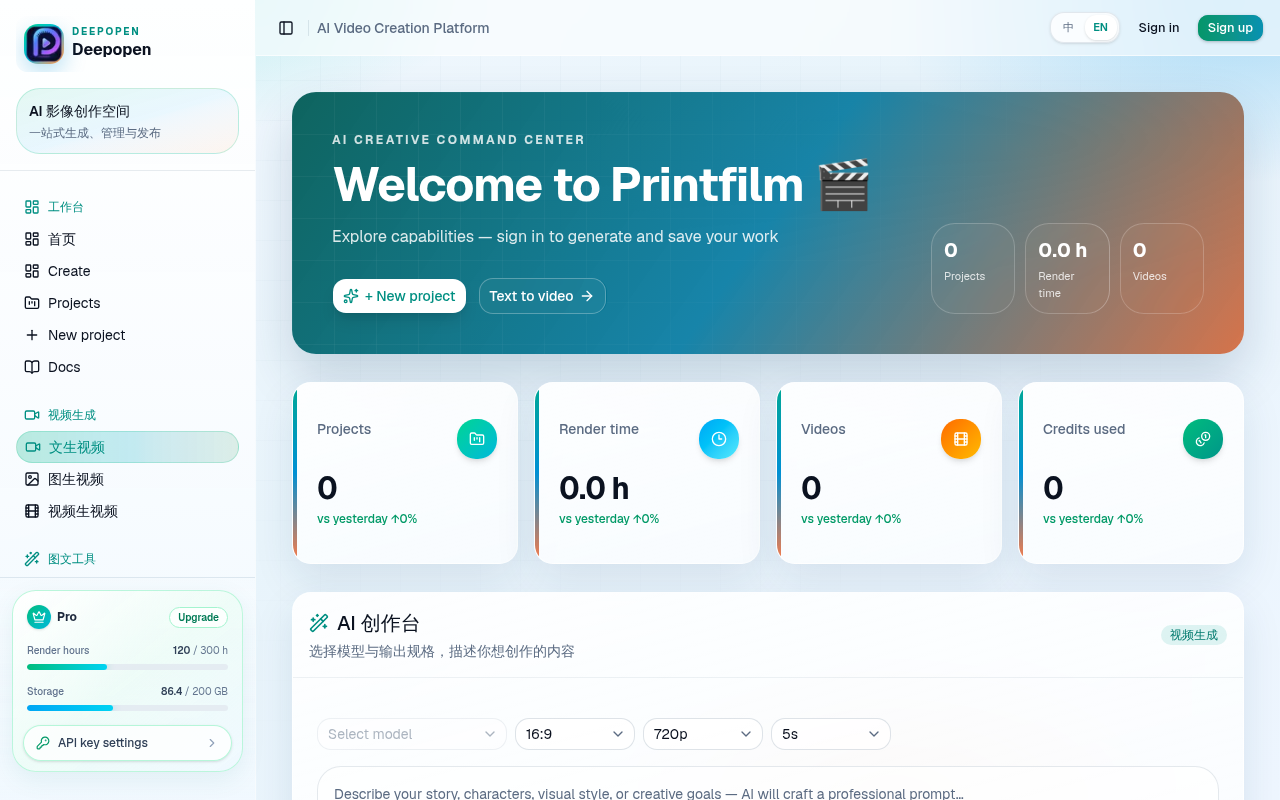Screen dimensions: 1280x800
Task: Open the 16:9 aspect ratio dropdown
Action: click(x=575, y=734)
